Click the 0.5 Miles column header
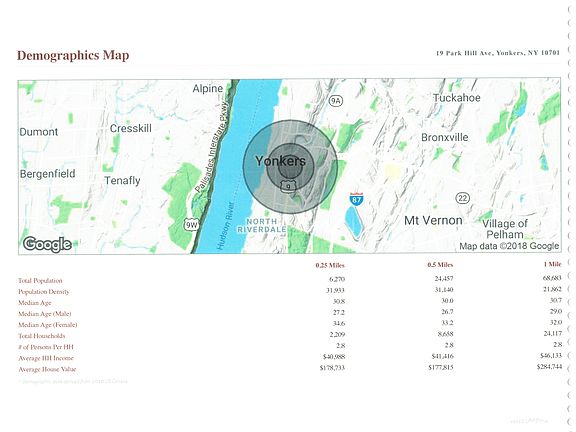 coord(440,265)
